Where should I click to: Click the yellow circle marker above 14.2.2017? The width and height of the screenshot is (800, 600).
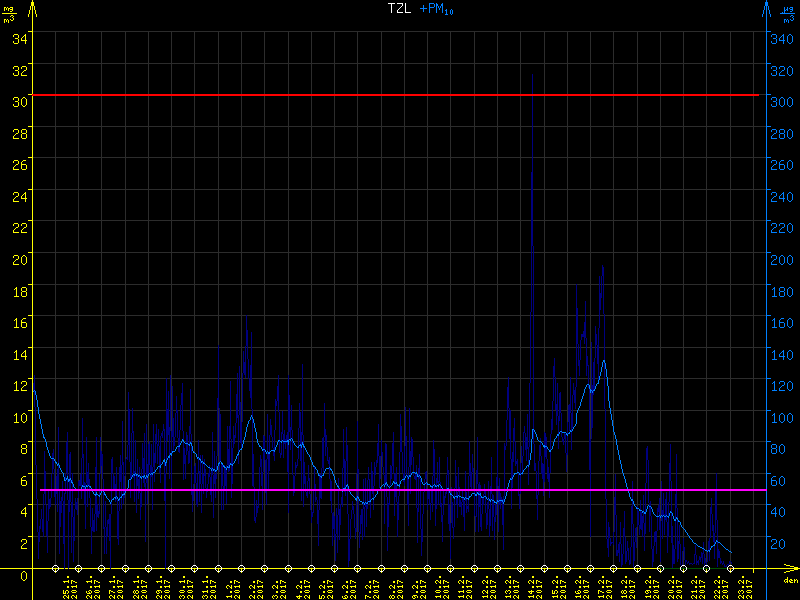tap(520, 567)
